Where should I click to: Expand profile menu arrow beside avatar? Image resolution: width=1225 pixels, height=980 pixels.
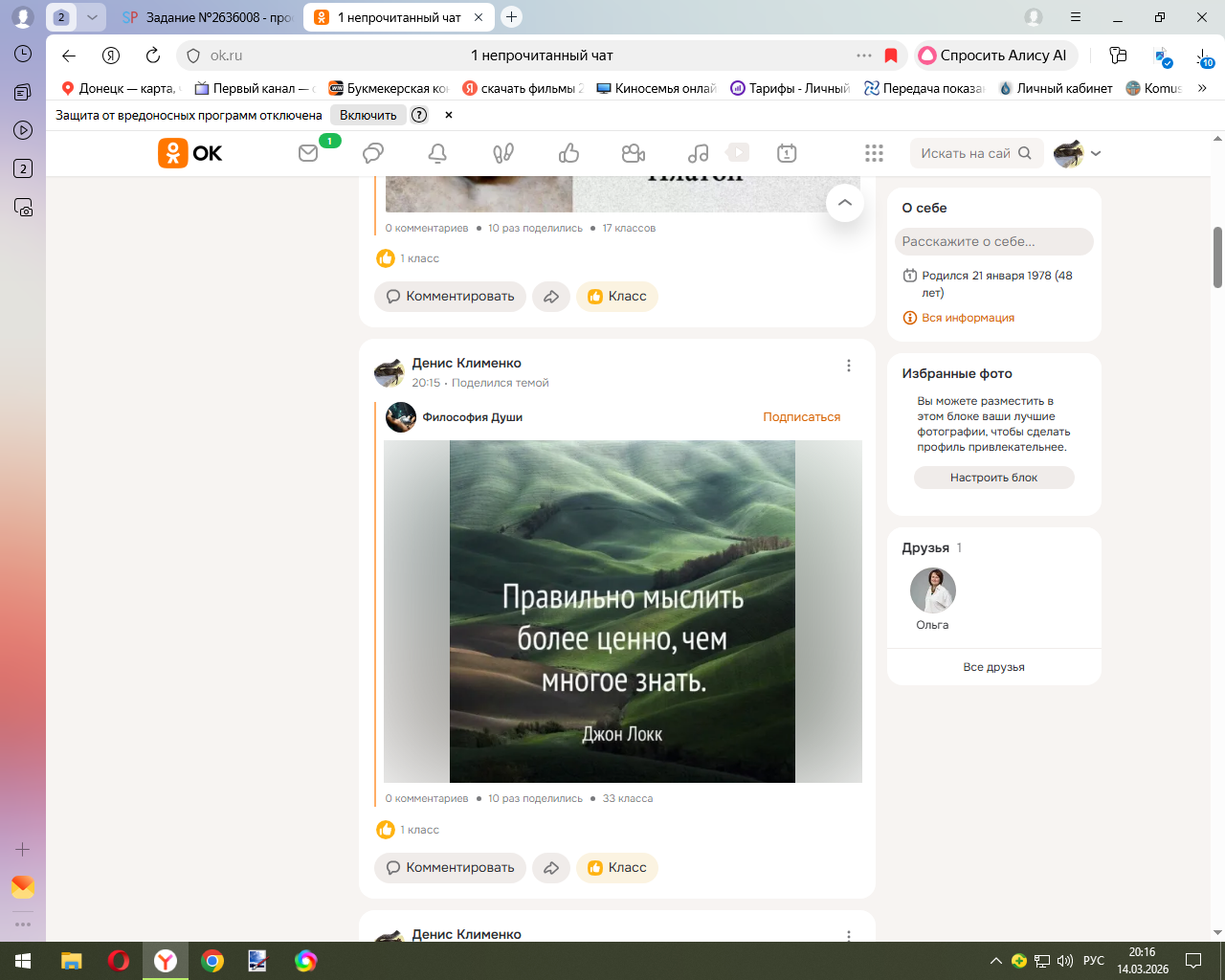click(1096, 153)
